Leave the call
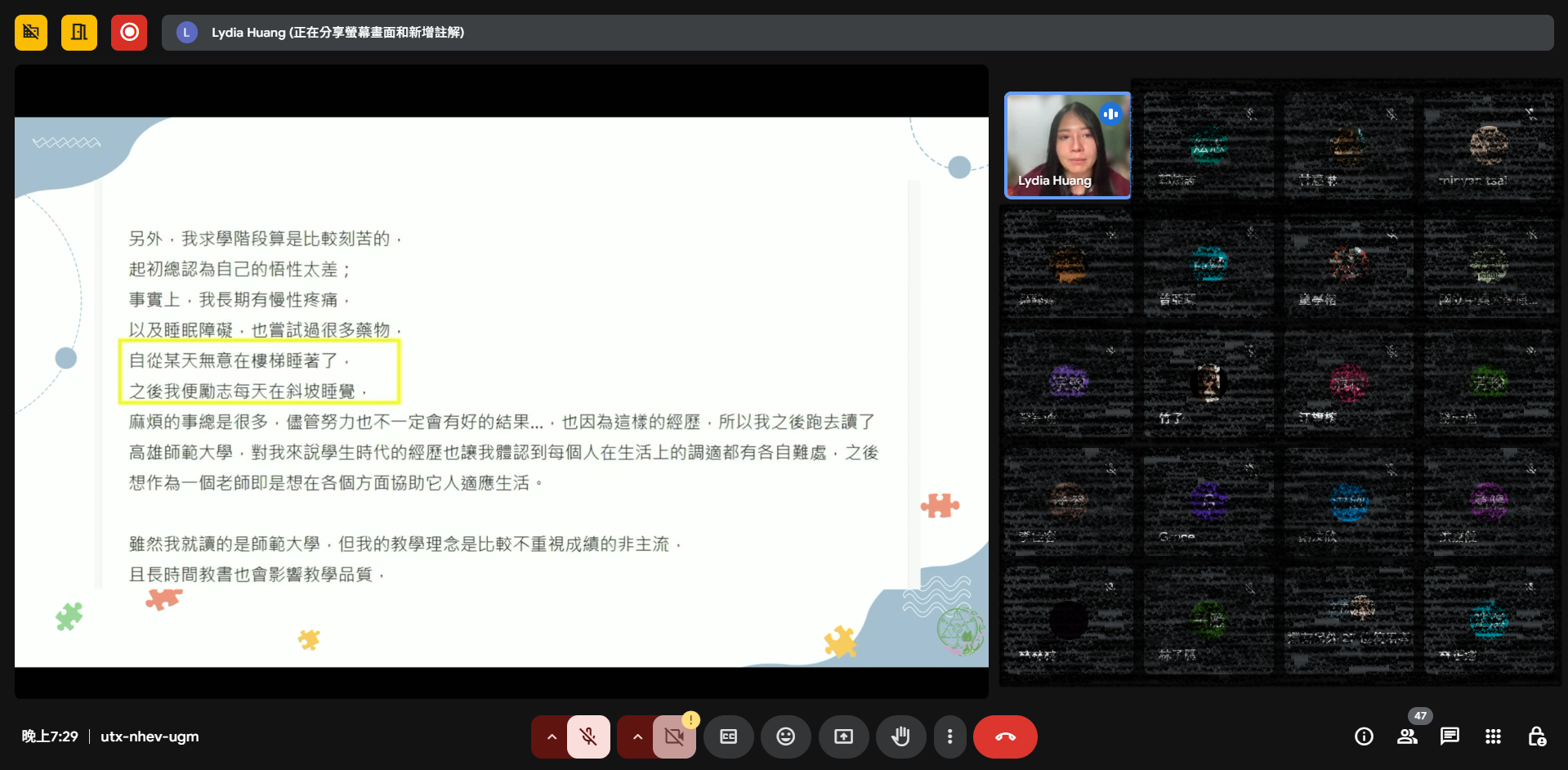Screen dimensions: 1568x770 click(x=1005, y=736)
